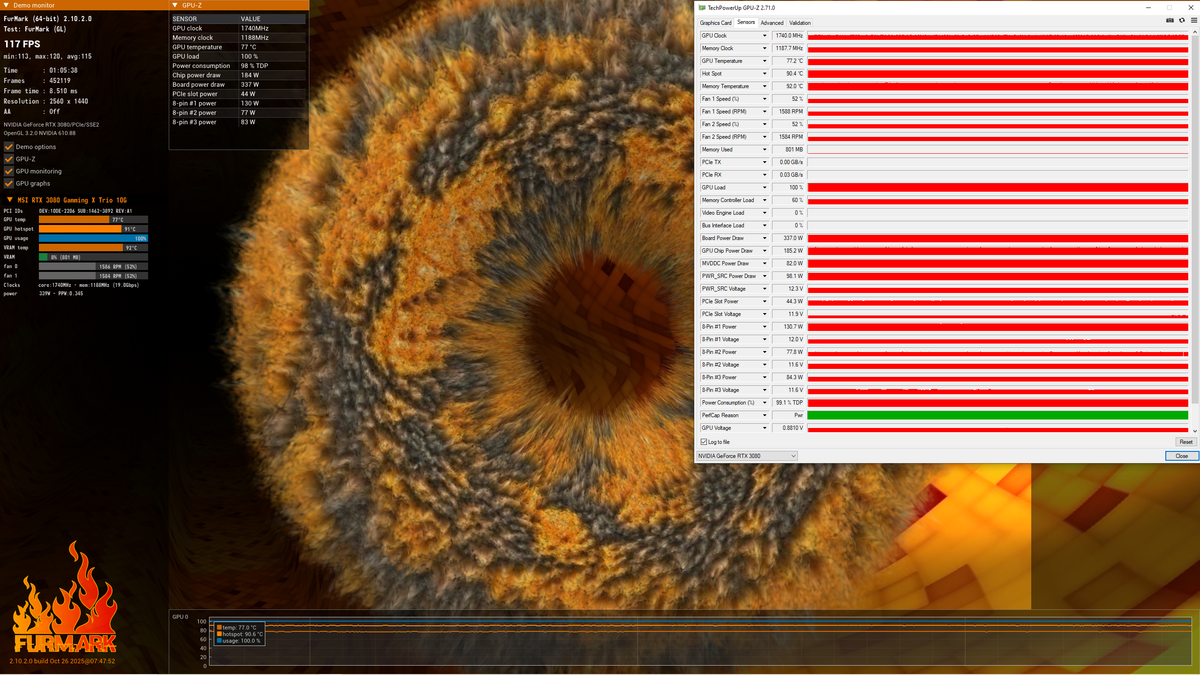Image resolution: width=1200 pixels, height=675 pixels.
Task: Open the NVIDIA GeForce RTX 3080 device selector
Action: [x=747, y=456]
